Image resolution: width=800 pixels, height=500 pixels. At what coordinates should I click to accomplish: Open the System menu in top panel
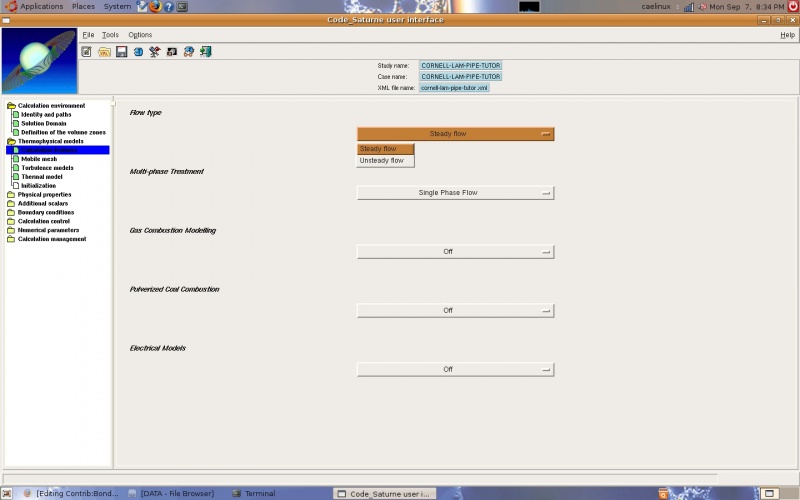coord(117,6)
